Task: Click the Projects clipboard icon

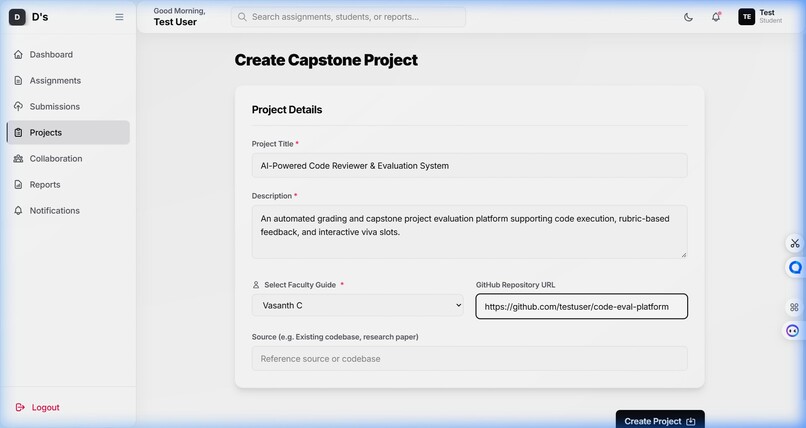Action: [19, 133]
